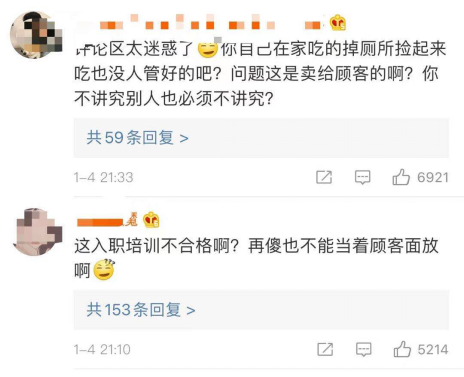Reply to the 21:10 comment
This screenshot has width=464, height=377.
(x=364, y=349)
